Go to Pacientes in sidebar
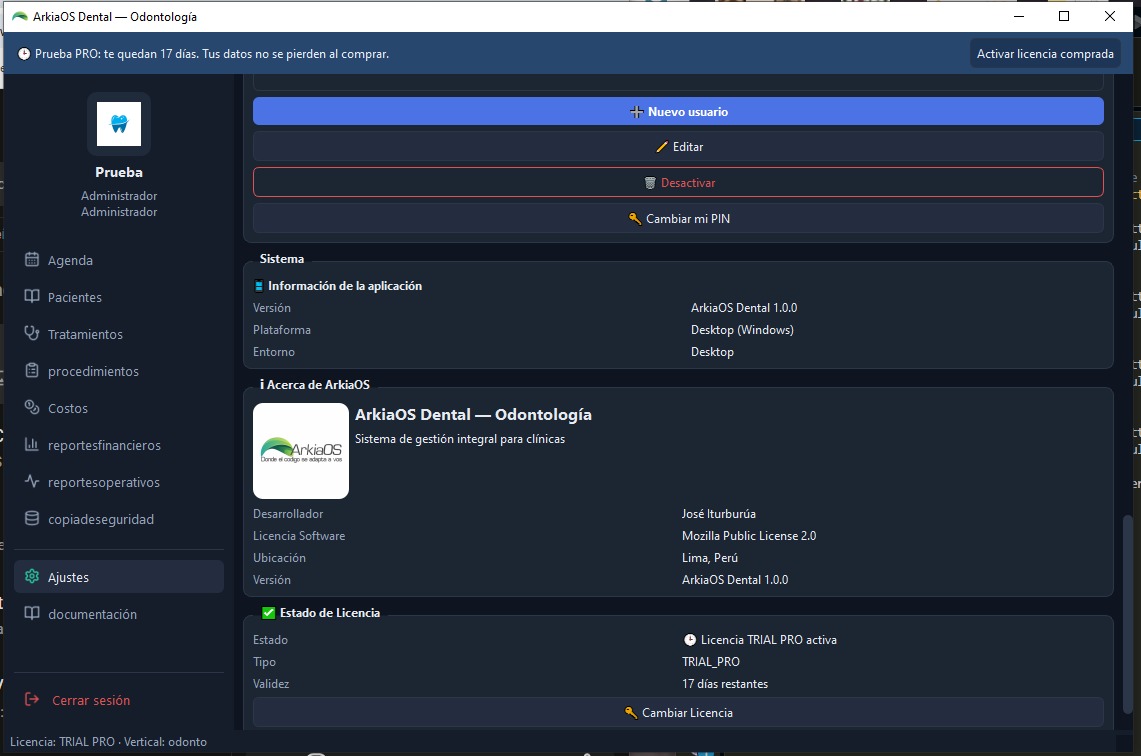The image size is (1141, 756). tap(119, 297)
